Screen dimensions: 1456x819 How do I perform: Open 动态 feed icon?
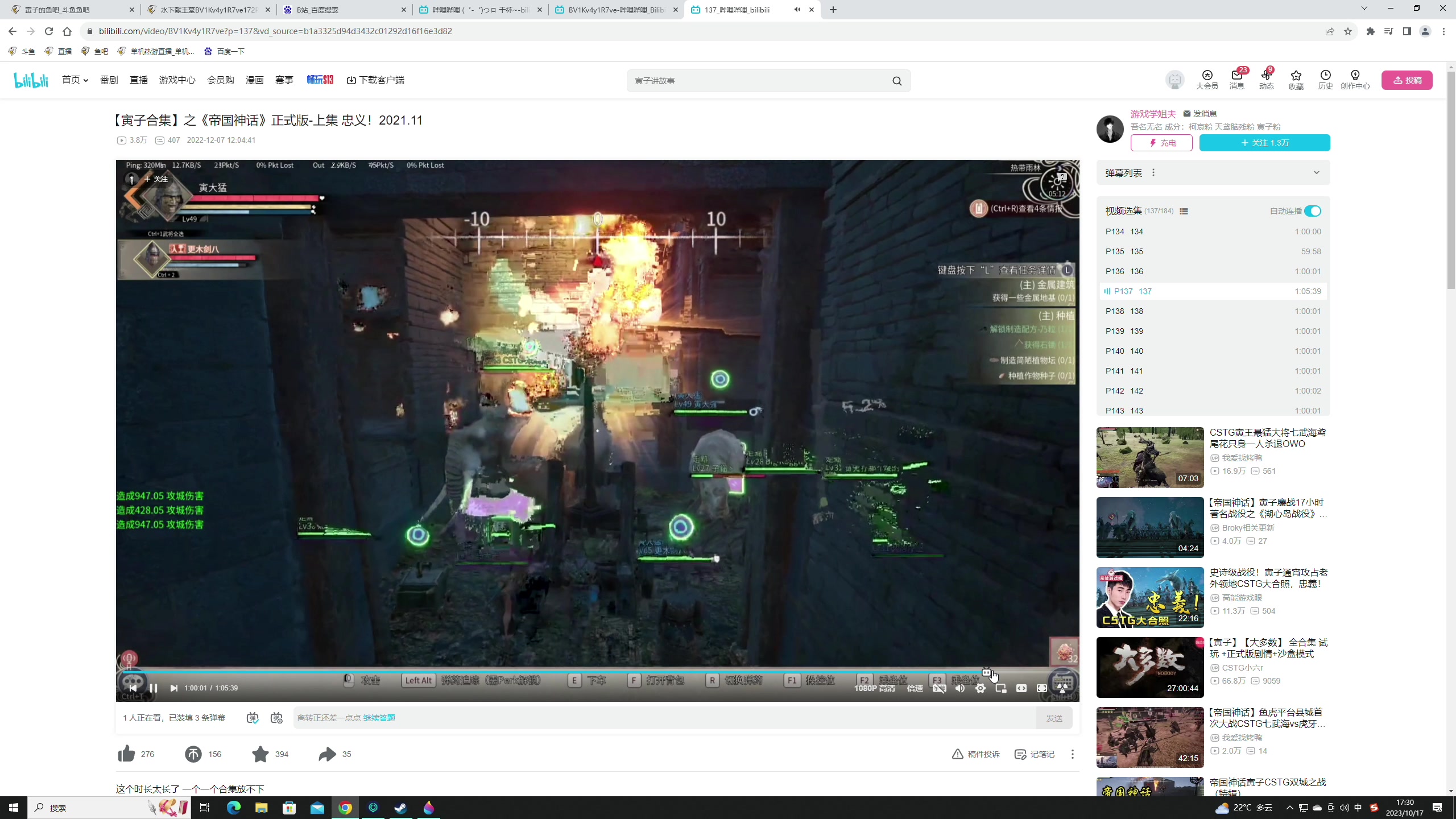point(1267,80)
